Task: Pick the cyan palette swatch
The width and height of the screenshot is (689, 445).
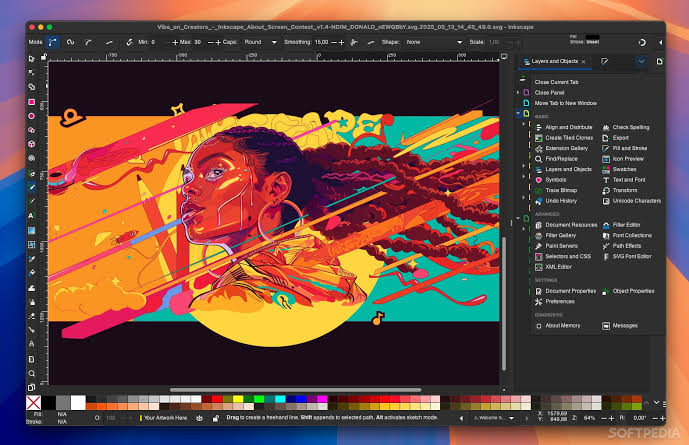Action: coord(280,399)
